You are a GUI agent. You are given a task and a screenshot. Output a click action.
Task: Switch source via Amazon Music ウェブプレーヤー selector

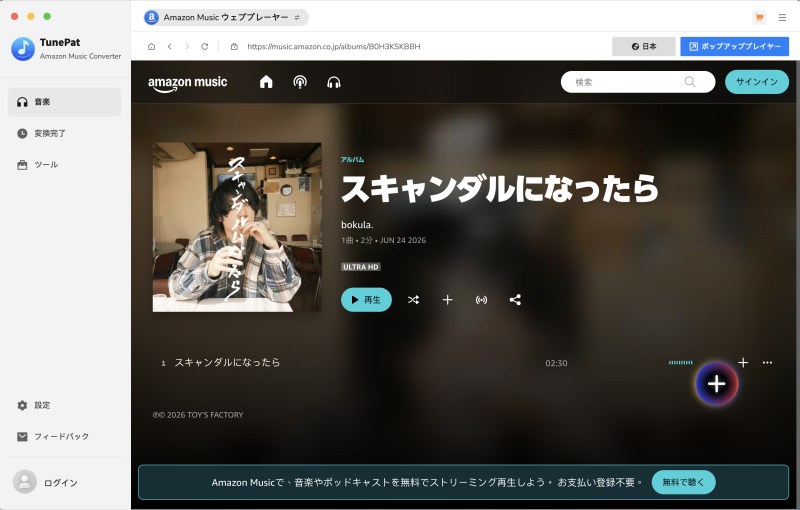pyautogui.click(x=226, y=17)
